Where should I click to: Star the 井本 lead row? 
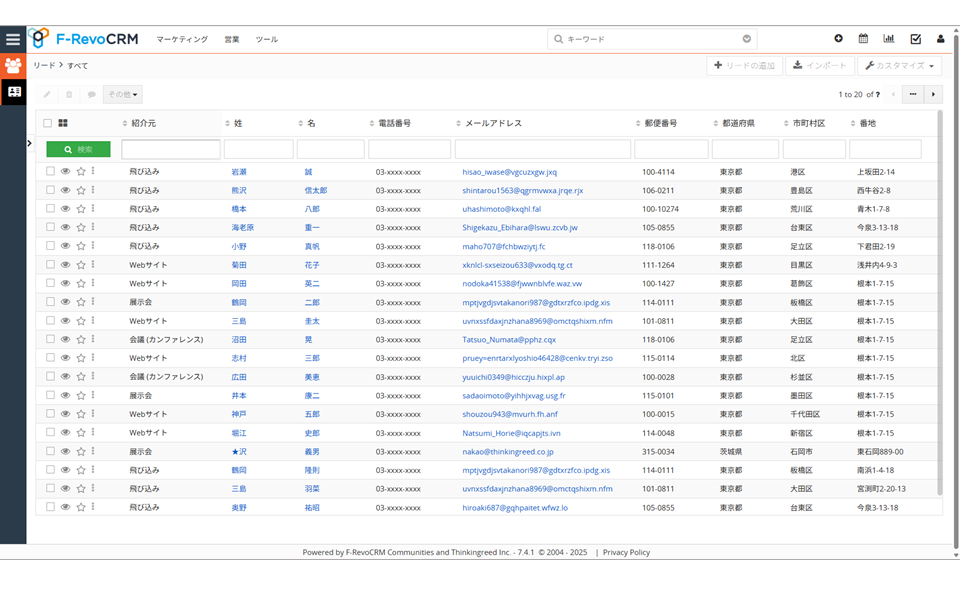coord(81,396)
